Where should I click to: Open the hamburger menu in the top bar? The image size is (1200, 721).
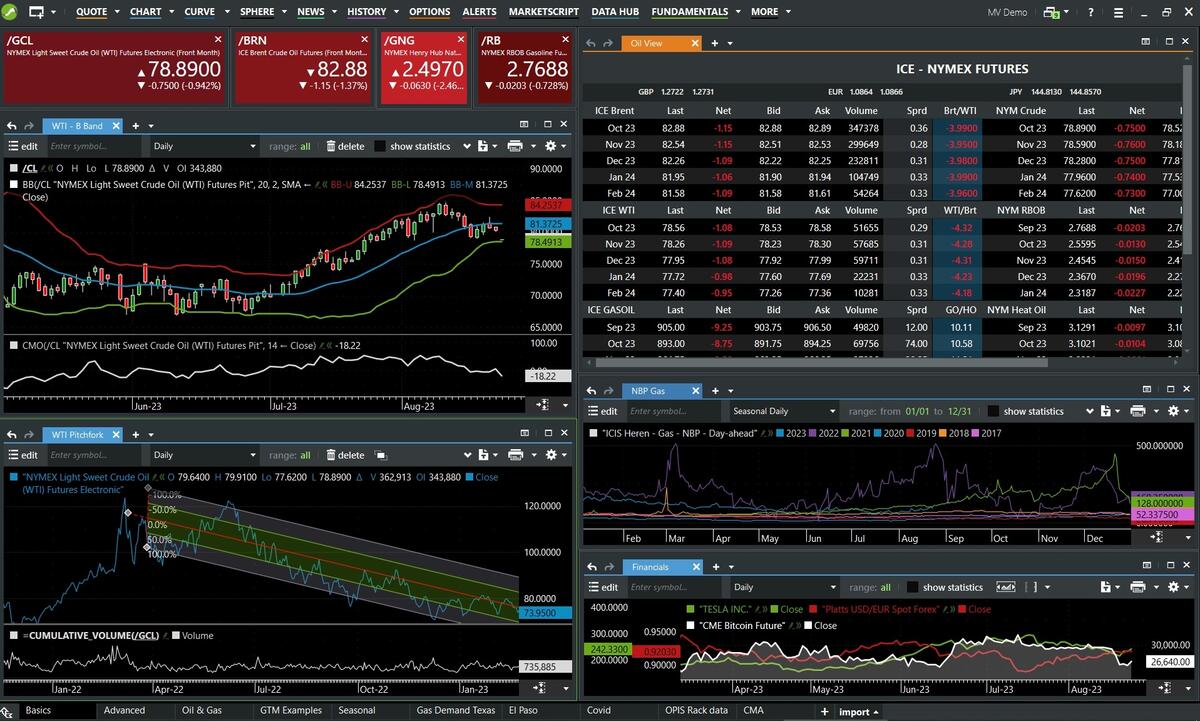pyautogui.click(x=1118, y=12)
